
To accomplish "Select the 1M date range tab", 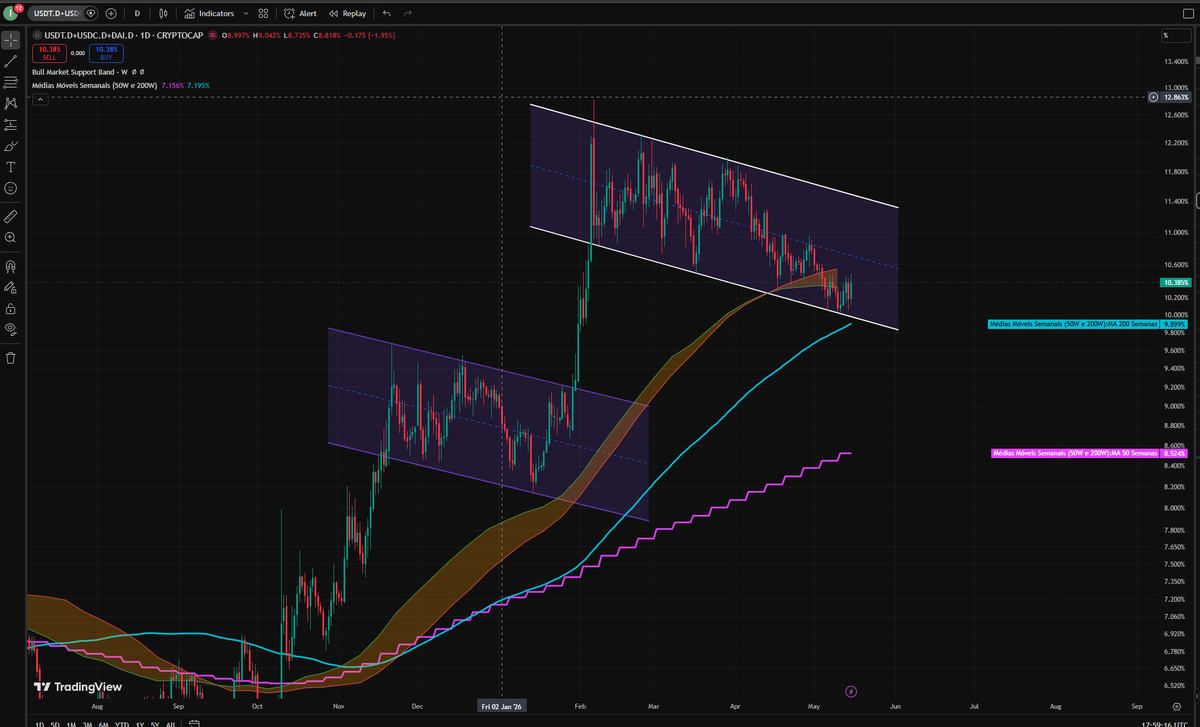I will [71, 723].
